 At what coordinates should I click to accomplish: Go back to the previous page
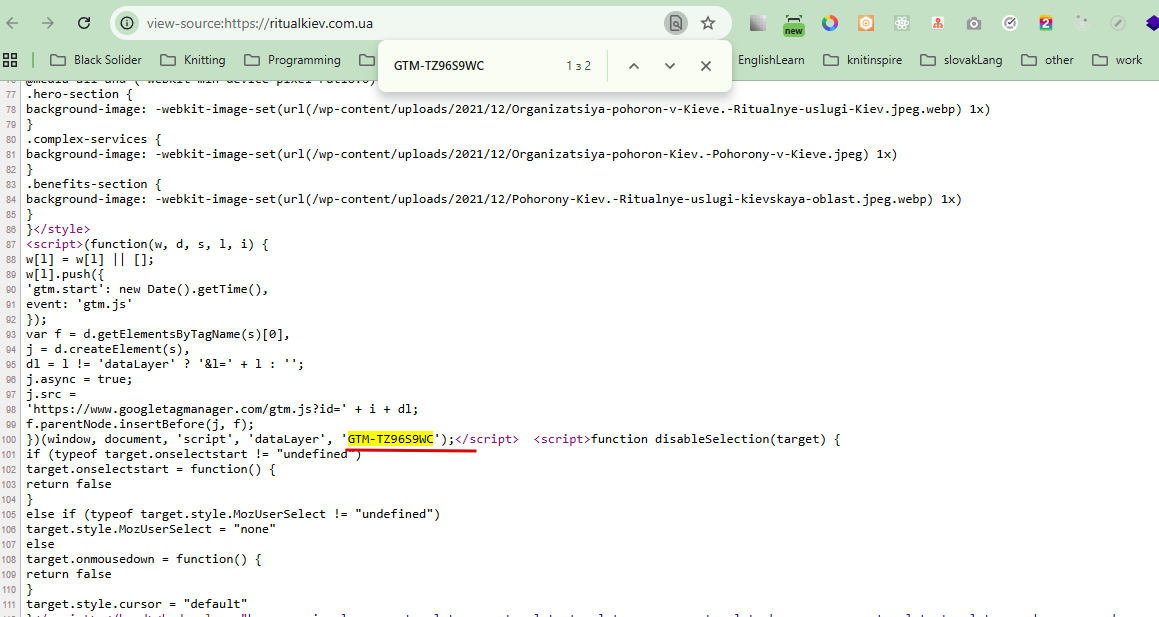pyautogui.click(x=13, y=23)
